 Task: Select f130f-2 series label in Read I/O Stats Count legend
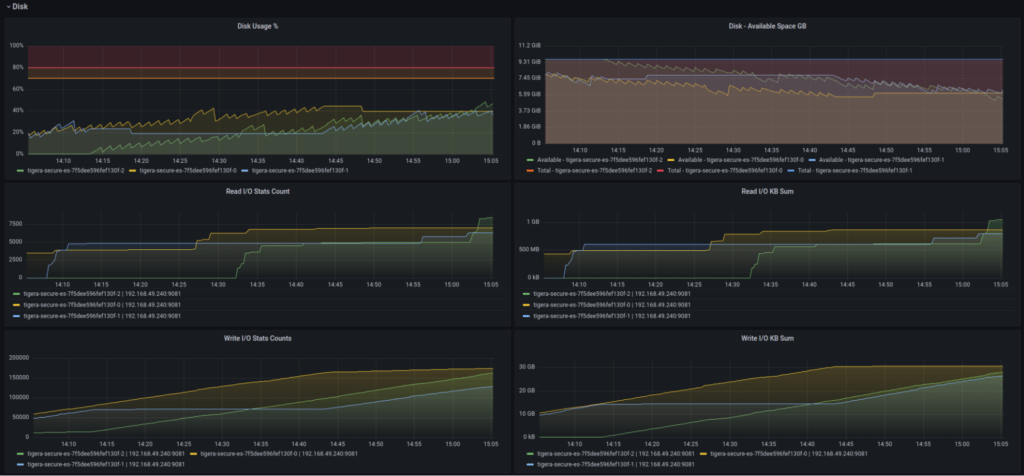102,294
